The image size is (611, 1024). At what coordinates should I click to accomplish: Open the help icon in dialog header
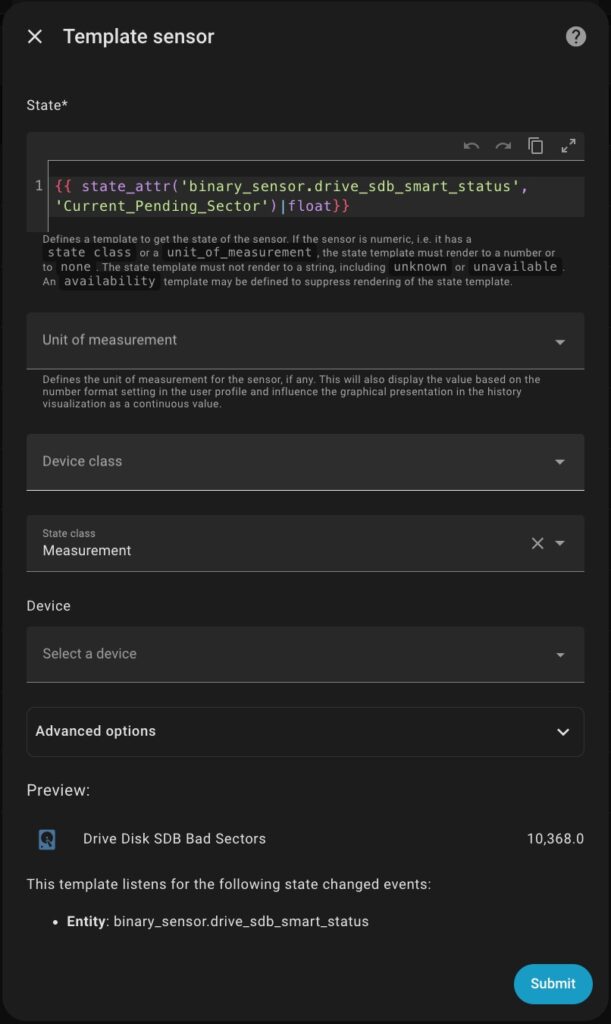click(x=576, y=37)
